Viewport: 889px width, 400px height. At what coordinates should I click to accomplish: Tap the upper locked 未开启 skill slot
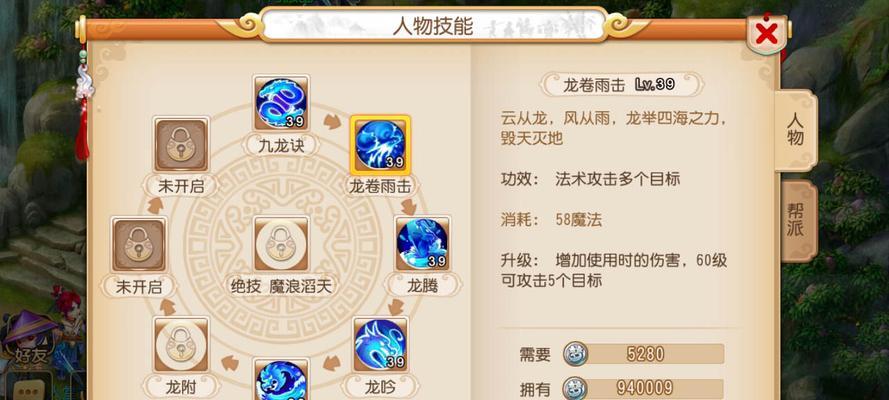pyautogui.click(x=181, y=145)
